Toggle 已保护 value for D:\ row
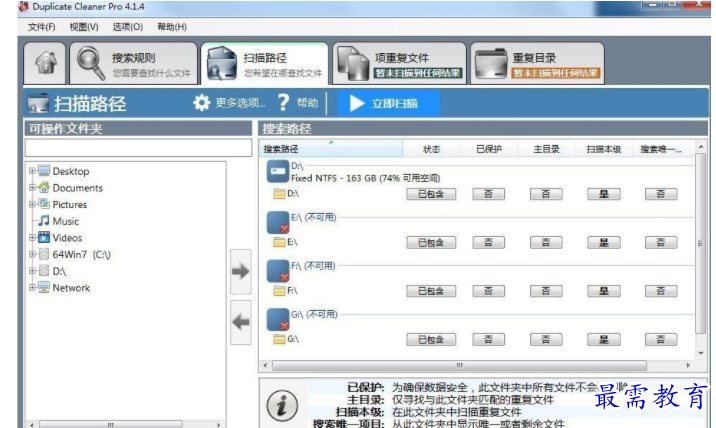The image size is (716, 428). [x=489, y=194]
